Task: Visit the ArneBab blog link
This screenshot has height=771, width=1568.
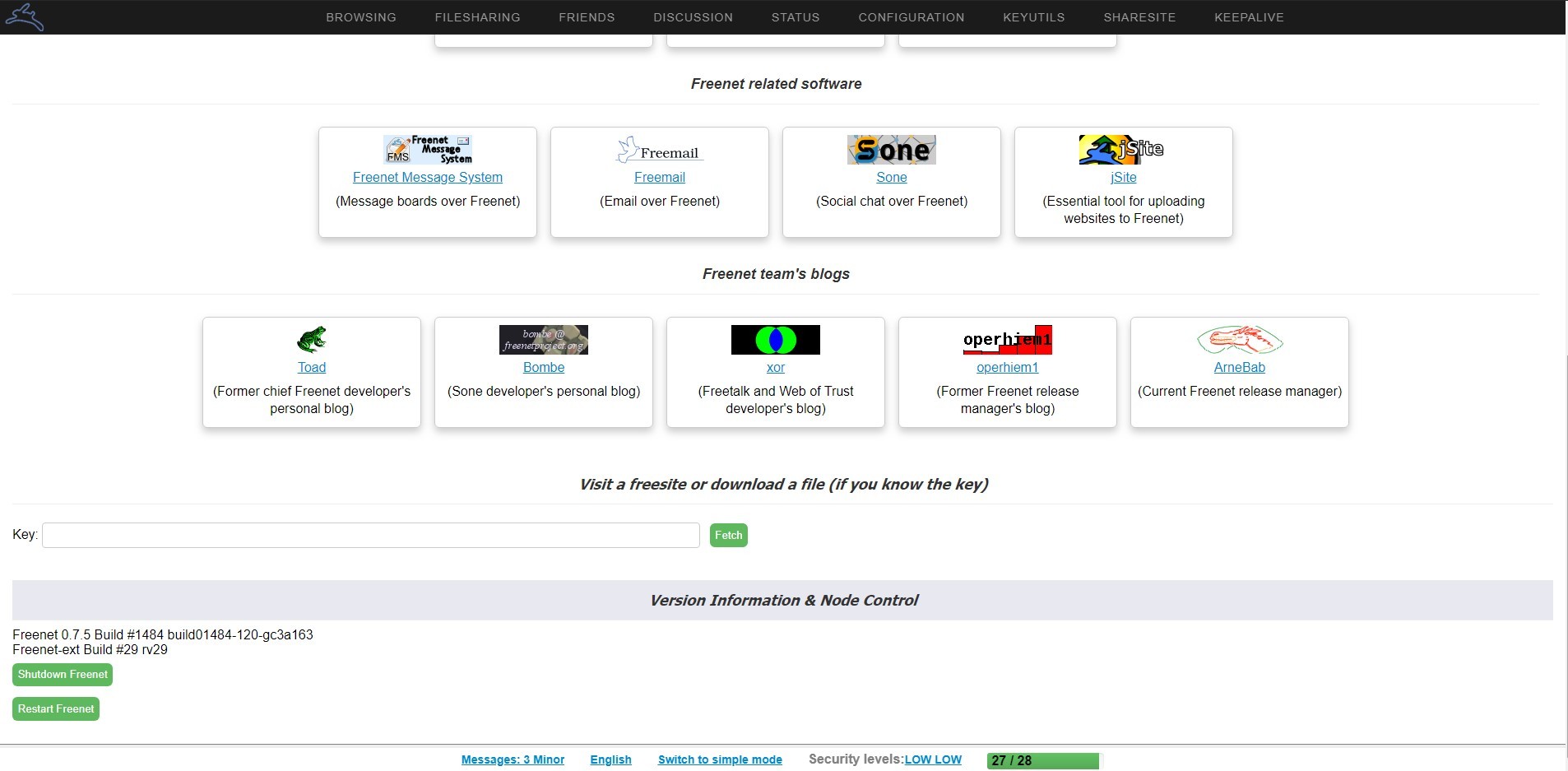Action: [1240, 367]
